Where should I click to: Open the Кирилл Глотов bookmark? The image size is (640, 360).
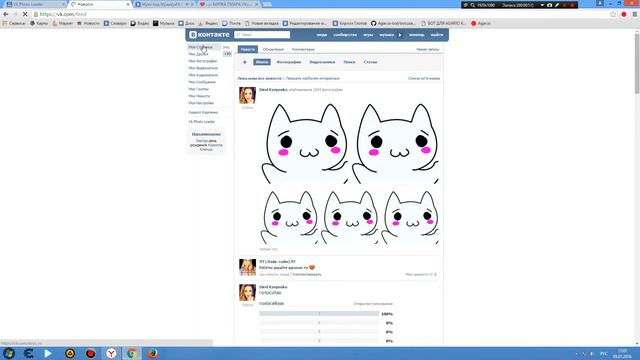point(349,23)
